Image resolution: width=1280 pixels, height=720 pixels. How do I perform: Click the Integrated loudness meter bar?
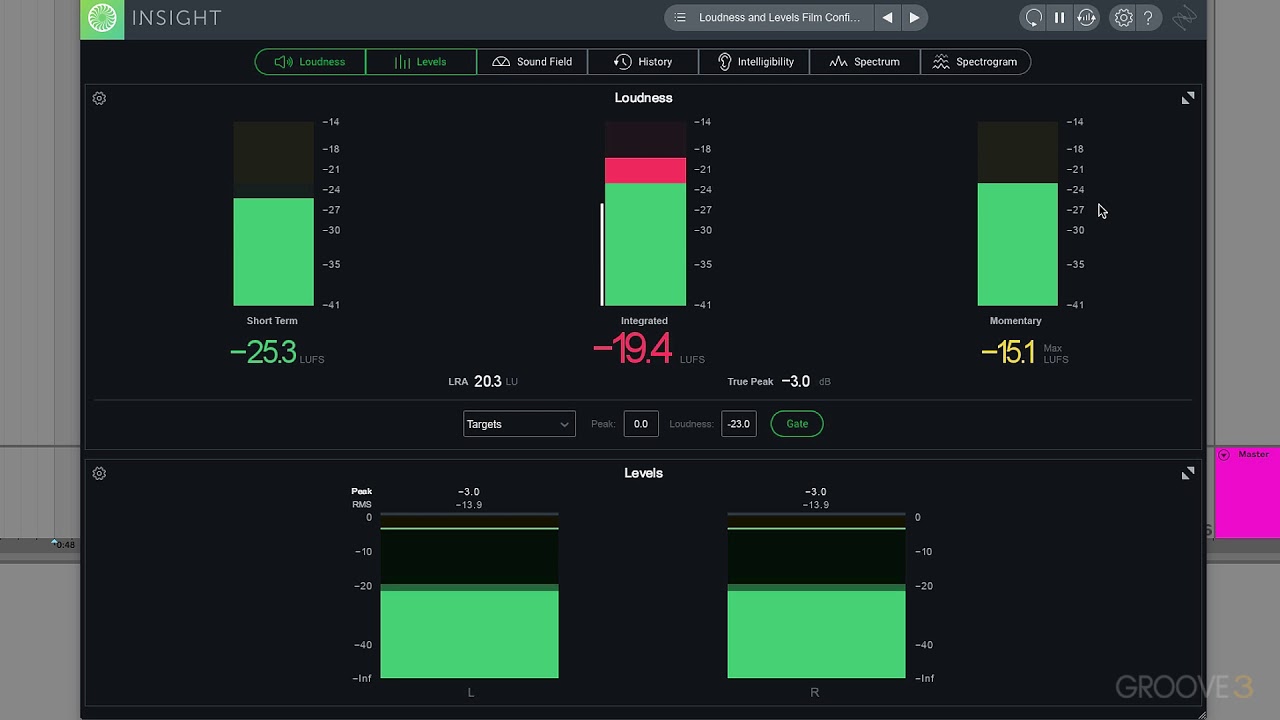pyautogui.click(x=645, y=214)
